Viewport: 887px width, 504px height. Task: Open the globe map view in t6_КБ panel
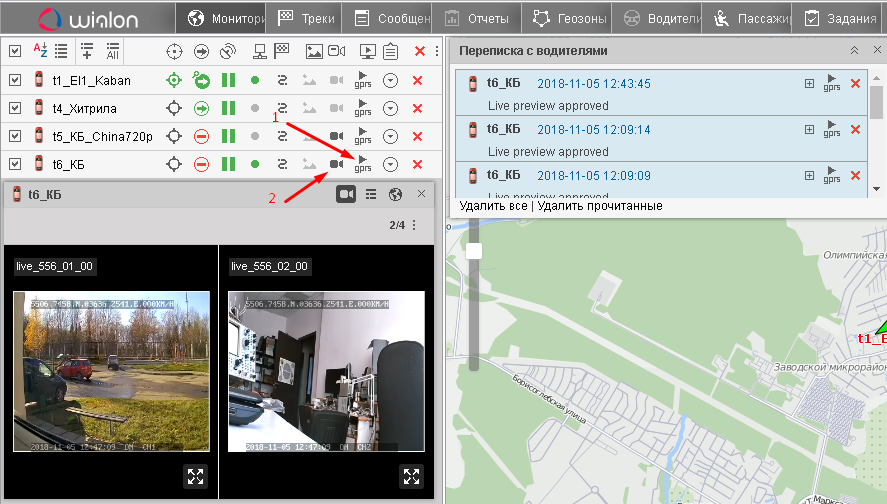point(395,194)
